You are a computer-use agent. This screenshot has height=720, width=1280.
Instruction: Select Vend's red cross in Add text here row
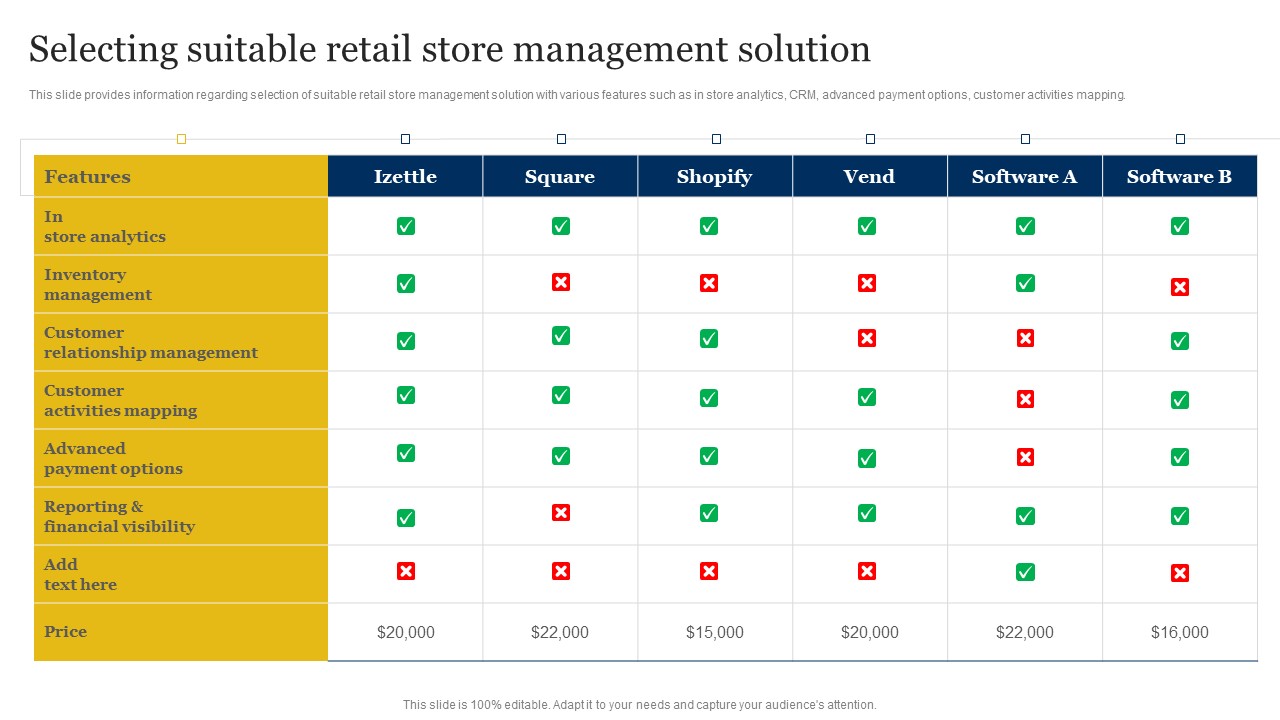point(867,571)
